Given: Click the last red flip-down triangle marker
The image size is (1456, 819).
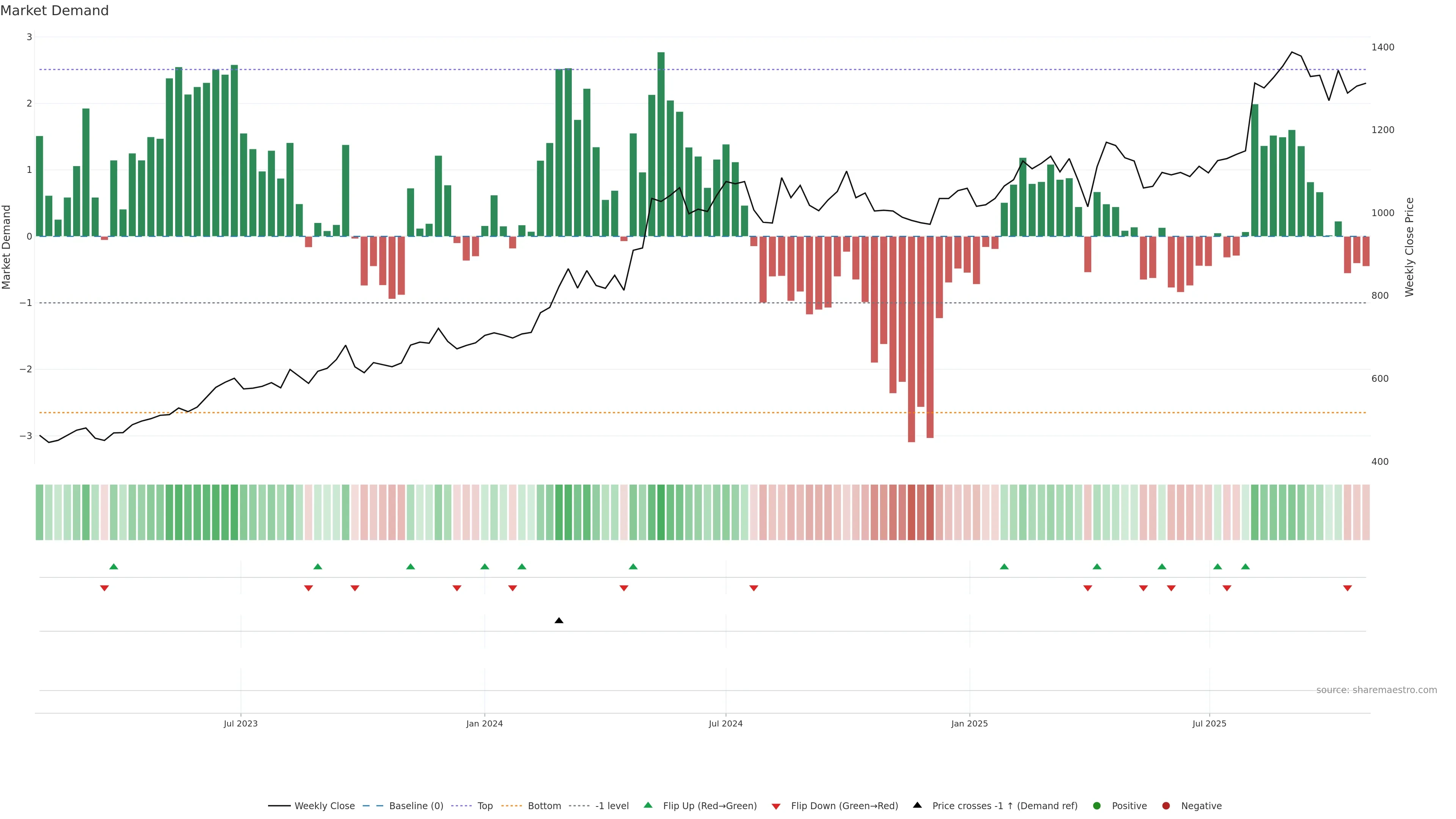Looking at the screenshot, I should point(1348,588).
